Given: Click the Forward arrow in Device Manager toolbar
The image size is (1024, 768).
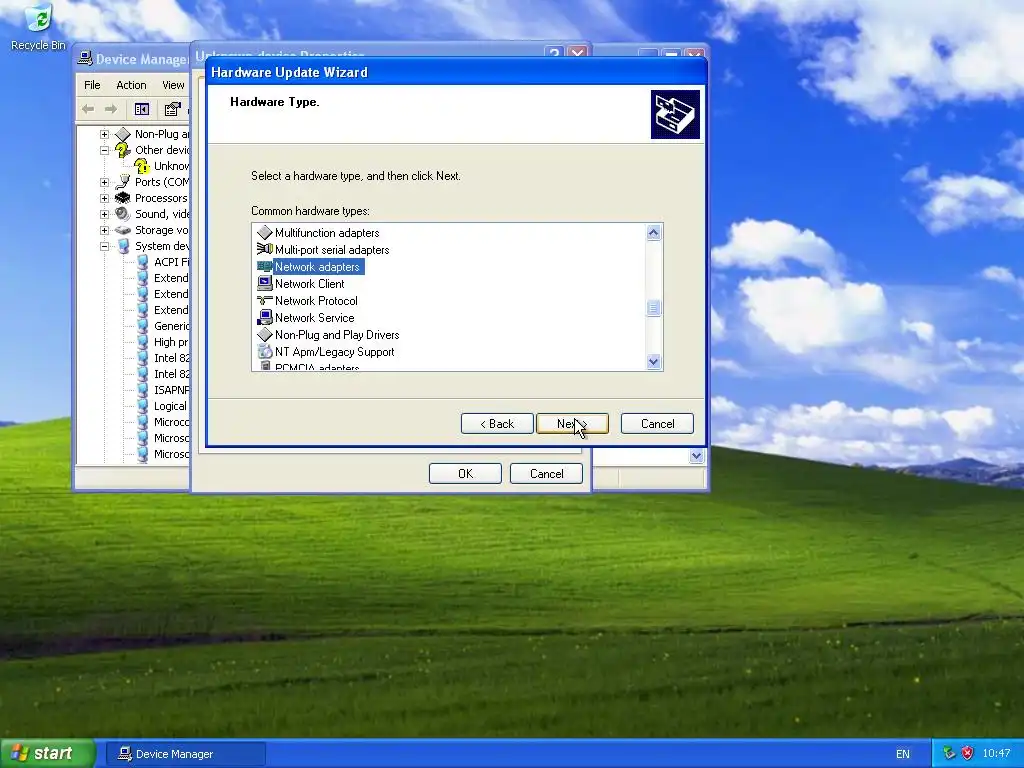Looking at the screenshot, I should (111, 109).
